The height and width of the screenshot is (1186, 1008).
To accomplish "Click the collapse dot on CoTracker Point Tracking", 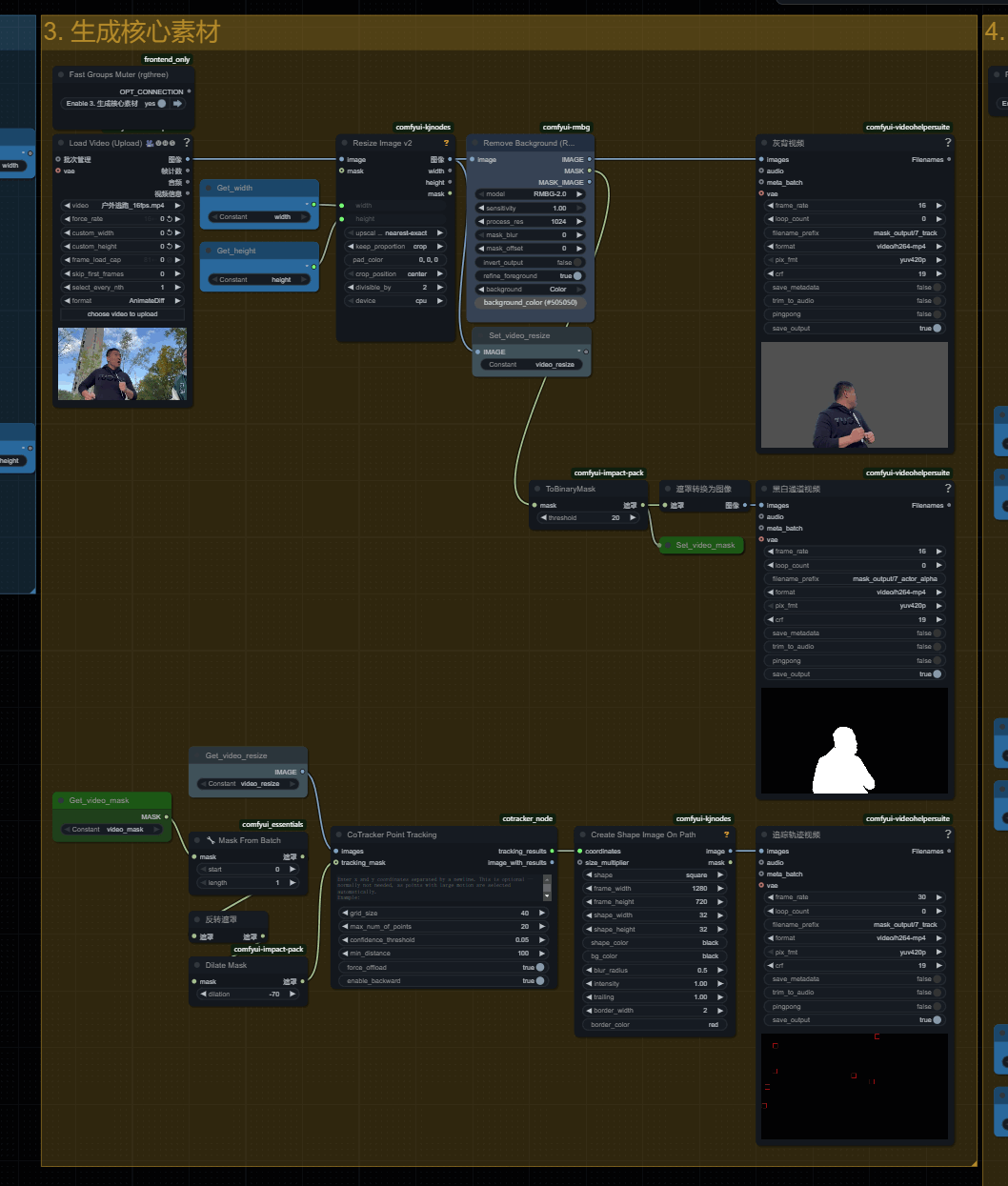I will click(338, 834).
